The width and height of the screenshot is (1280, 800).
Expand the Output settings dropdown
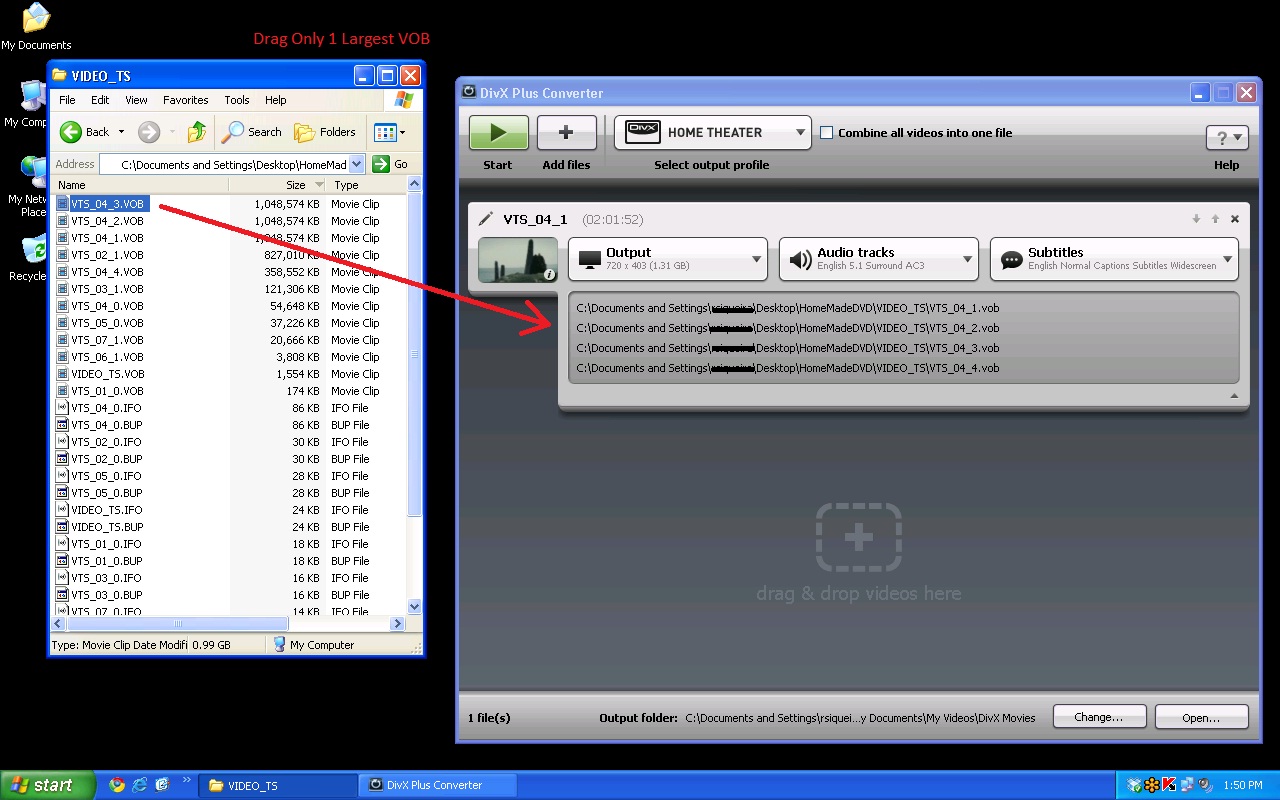click(667, 259)
